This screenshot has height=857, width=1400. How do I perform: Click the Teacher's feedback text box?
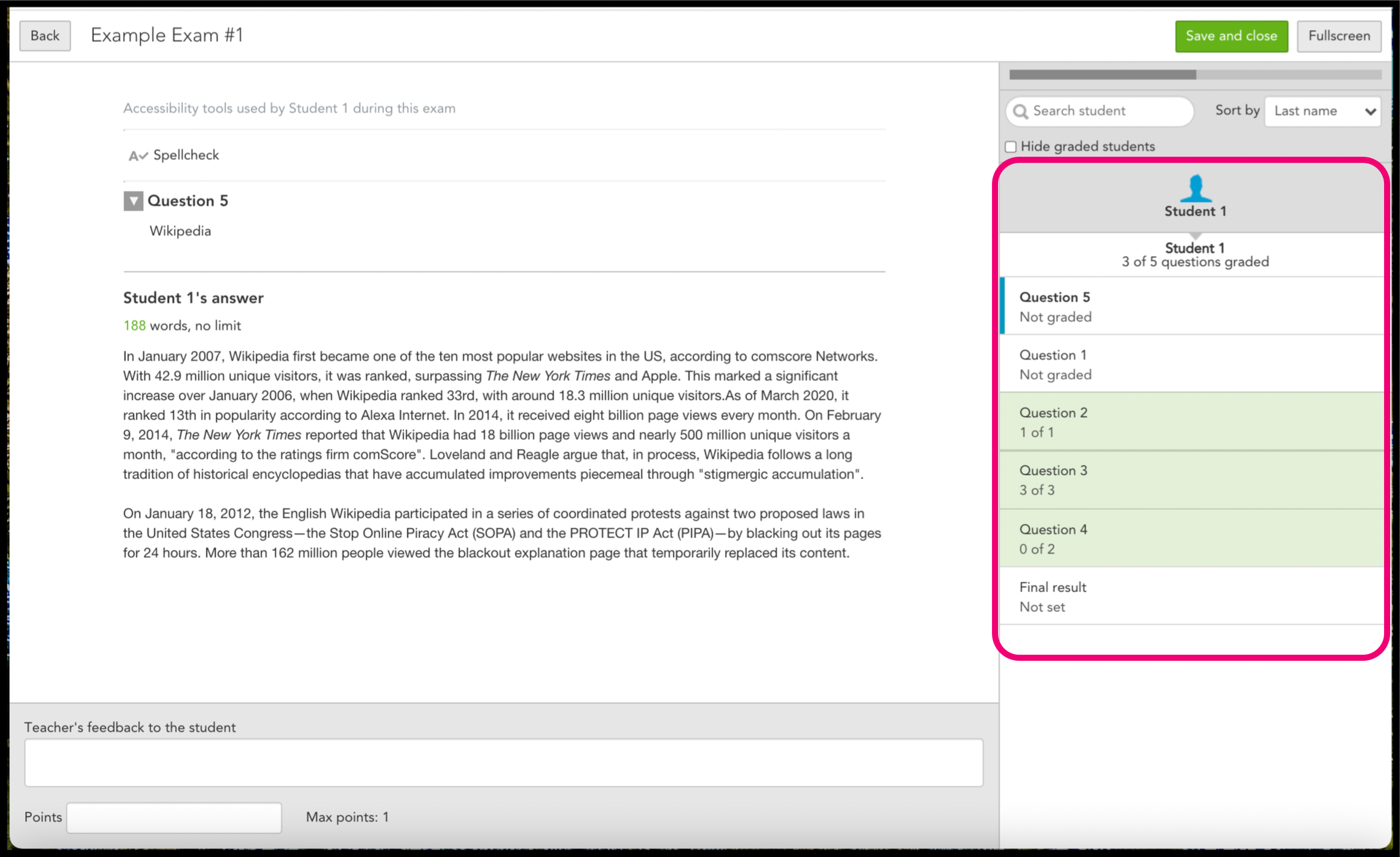click(x=503, y=762)
